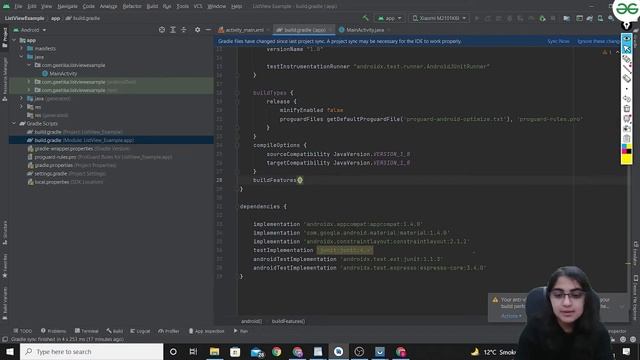Pick color from annotation toolbar palette
The height and width of the screenshot is (360, 640).
(627, 148)
